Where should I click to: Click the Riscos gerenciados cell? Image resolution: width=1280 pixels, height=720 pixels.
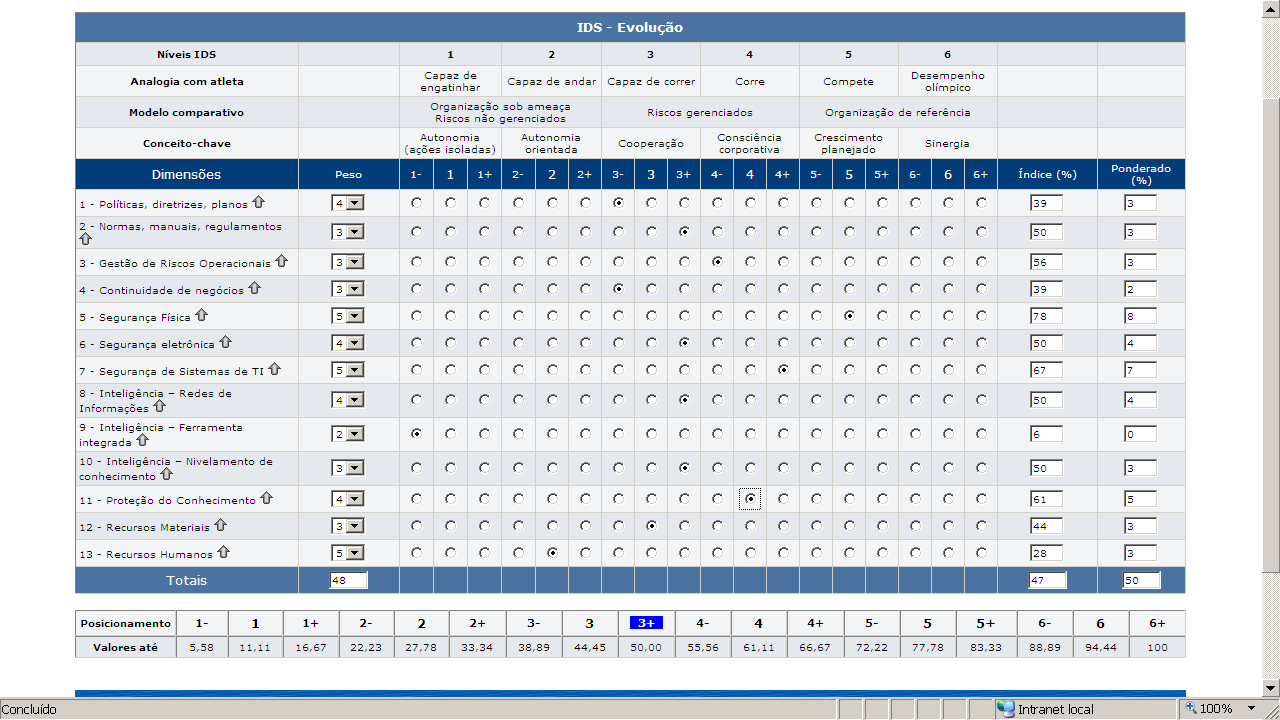[700, 112]
